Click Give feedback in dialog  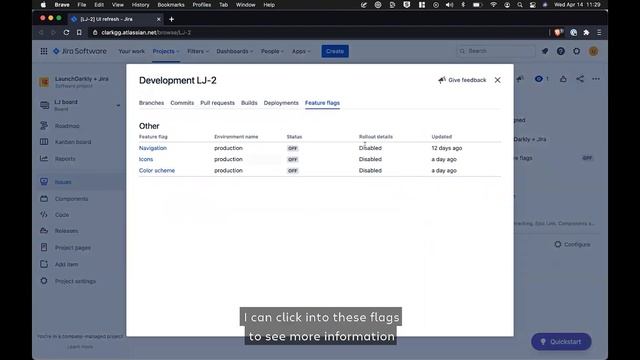462,80
